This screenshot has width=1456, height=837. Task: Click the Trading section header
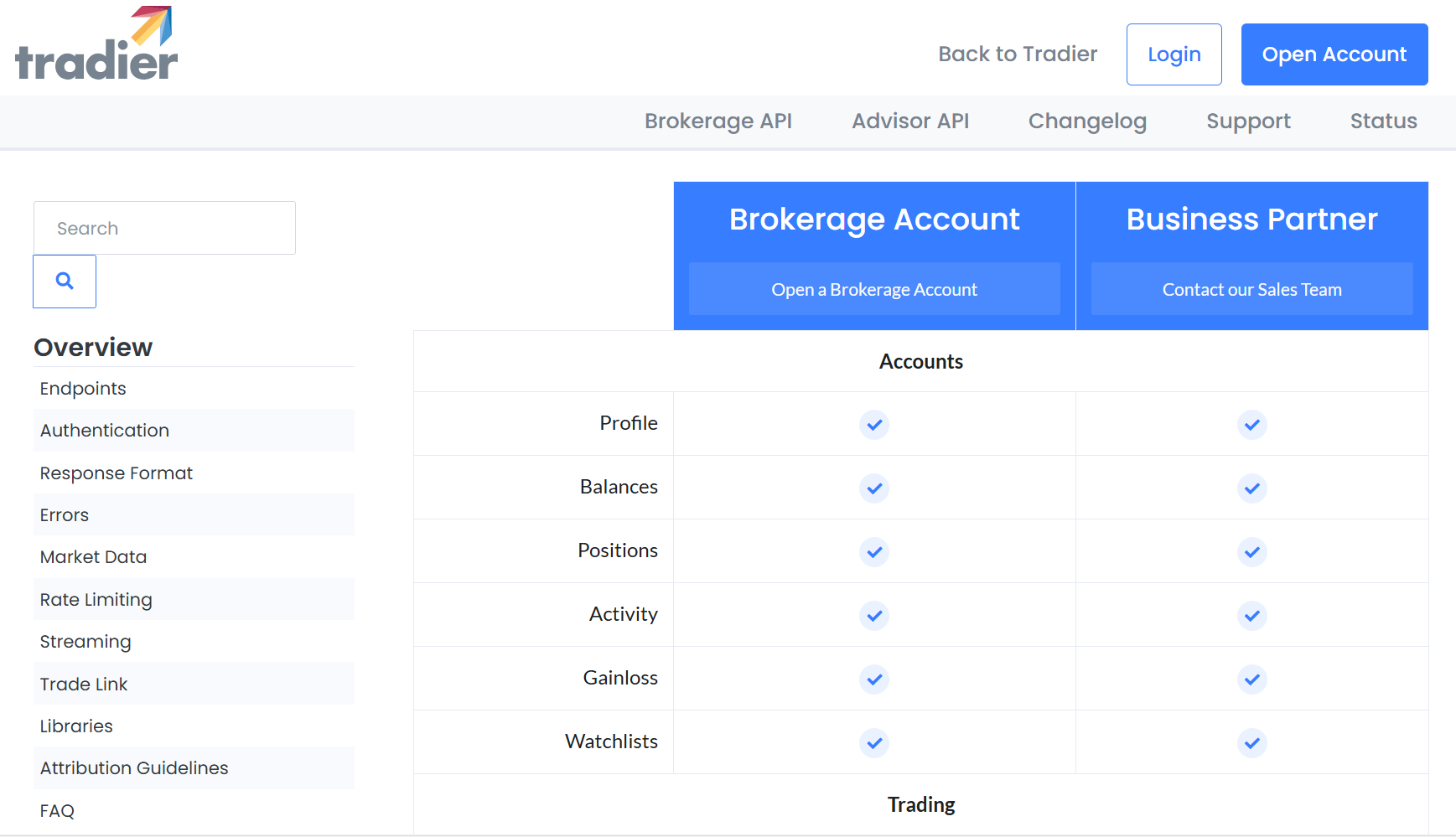point(921,805)
